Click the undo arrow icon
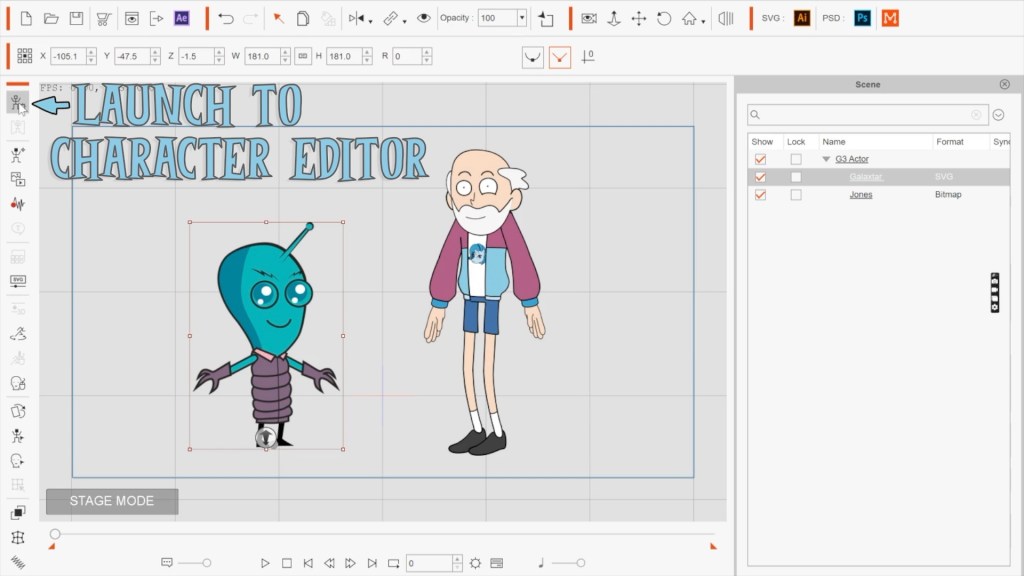This screenshot has width=1024, height=576. [x=226, y=18]
